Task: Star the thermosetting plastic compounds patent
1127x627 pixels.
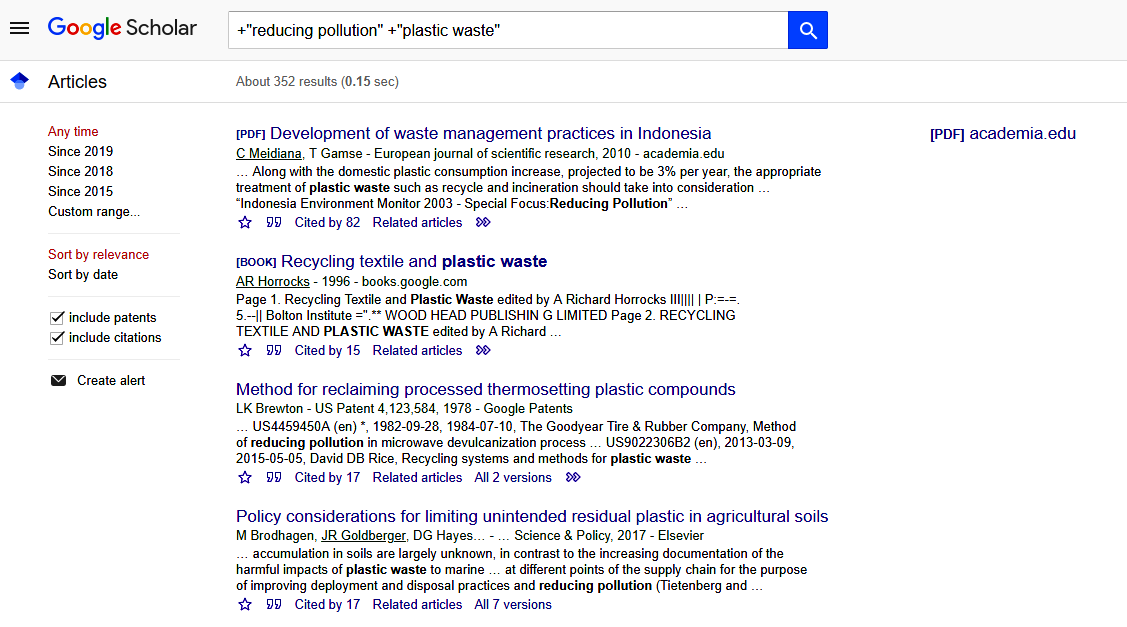Action: [x=245, y=478]
